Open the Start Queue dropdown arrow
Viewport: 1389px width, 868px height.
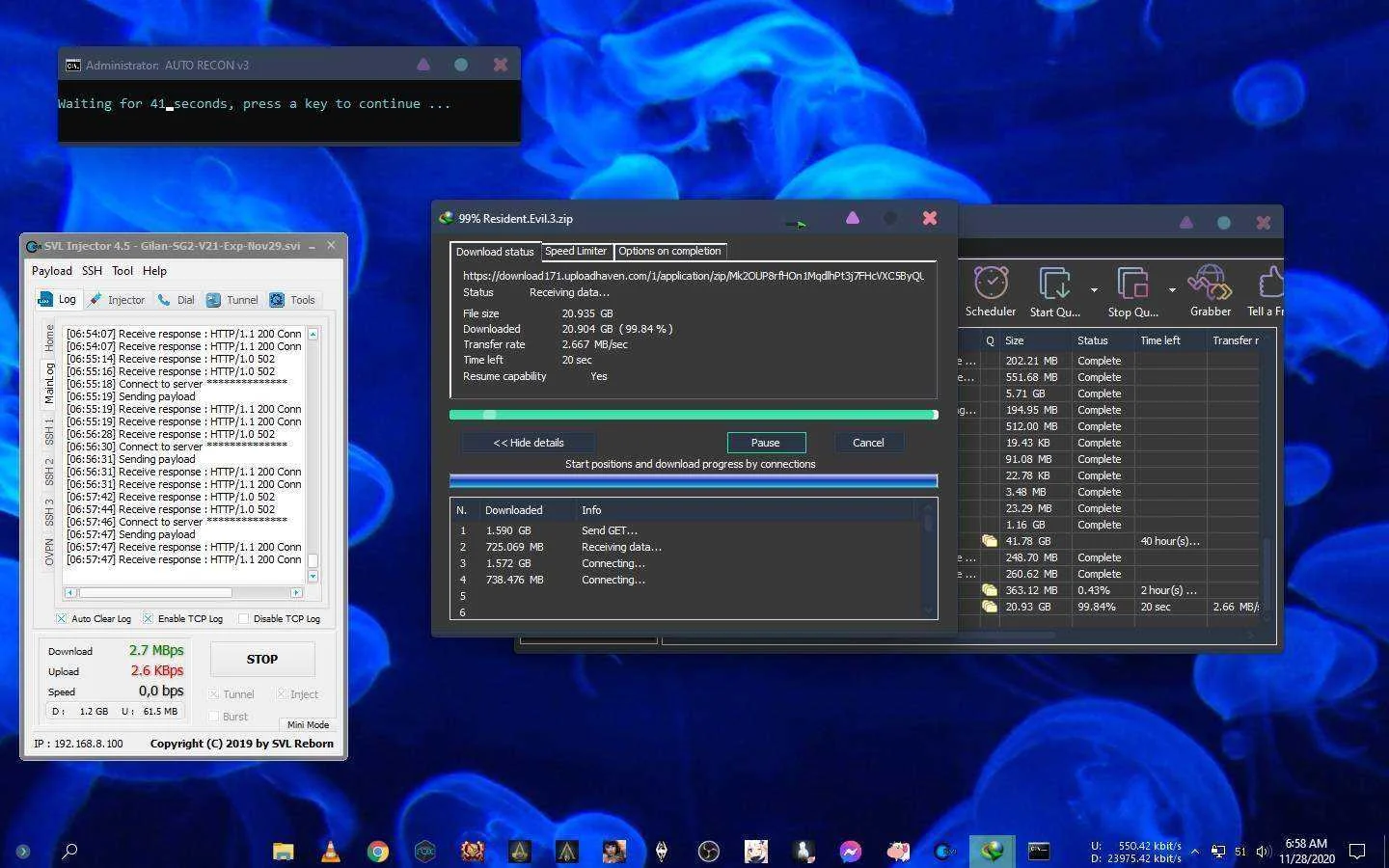tap(1094, 289)
